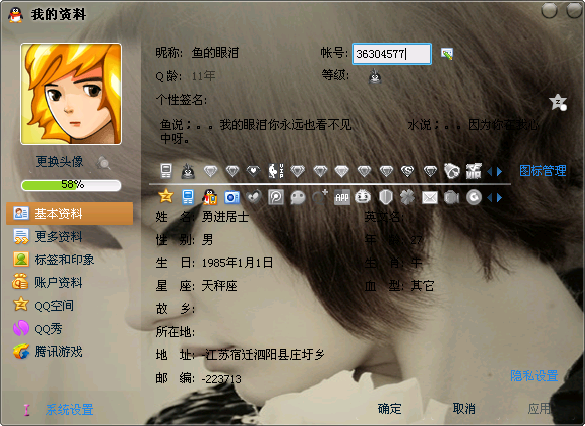Viewport: 585px width, 426px height.
Task: Click the 更换头像 text link
Action: pyautogui.click(x=59, y=162)
